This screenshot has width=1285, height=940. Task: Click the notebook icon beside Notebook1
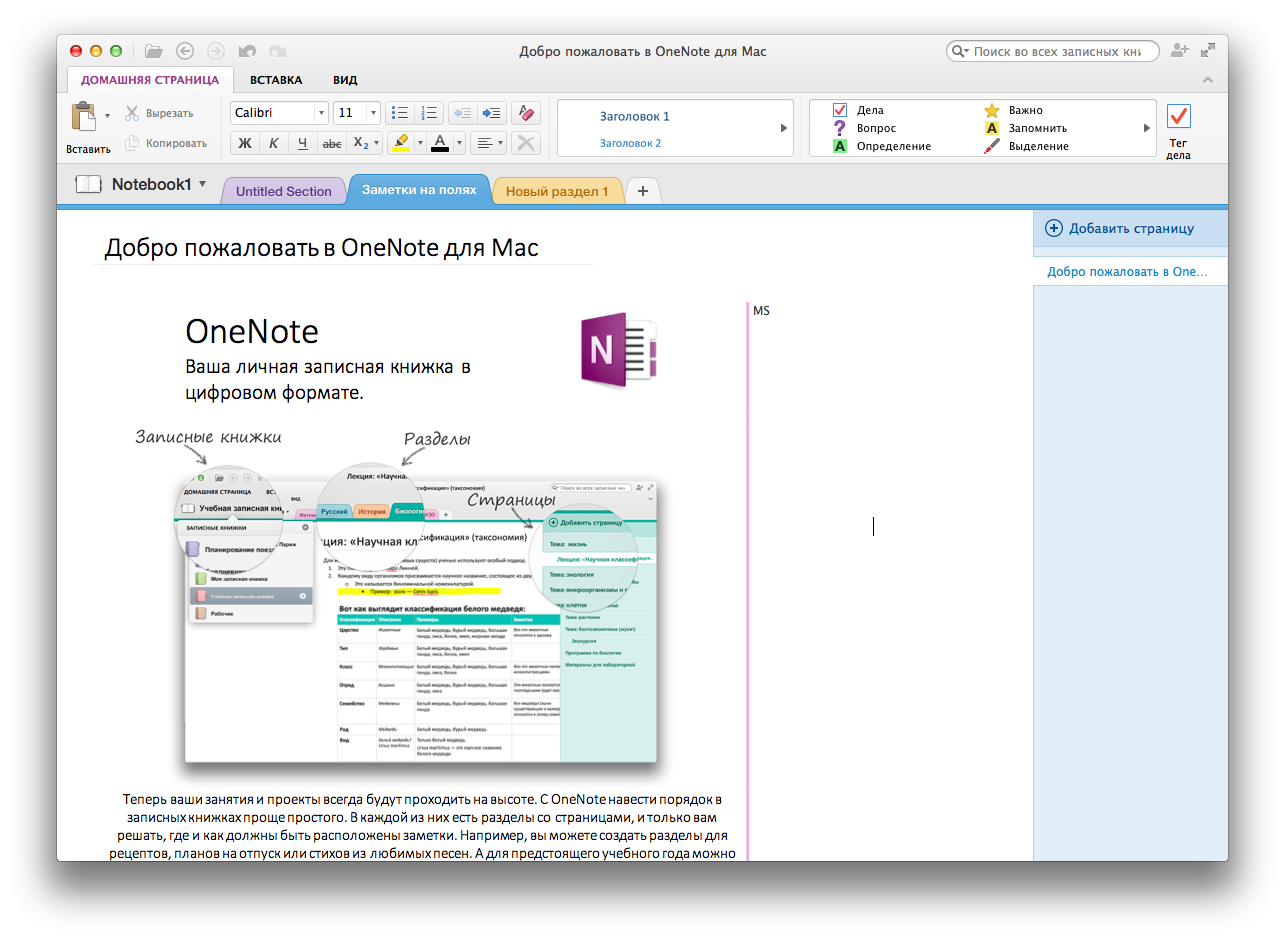click(88, 185)
